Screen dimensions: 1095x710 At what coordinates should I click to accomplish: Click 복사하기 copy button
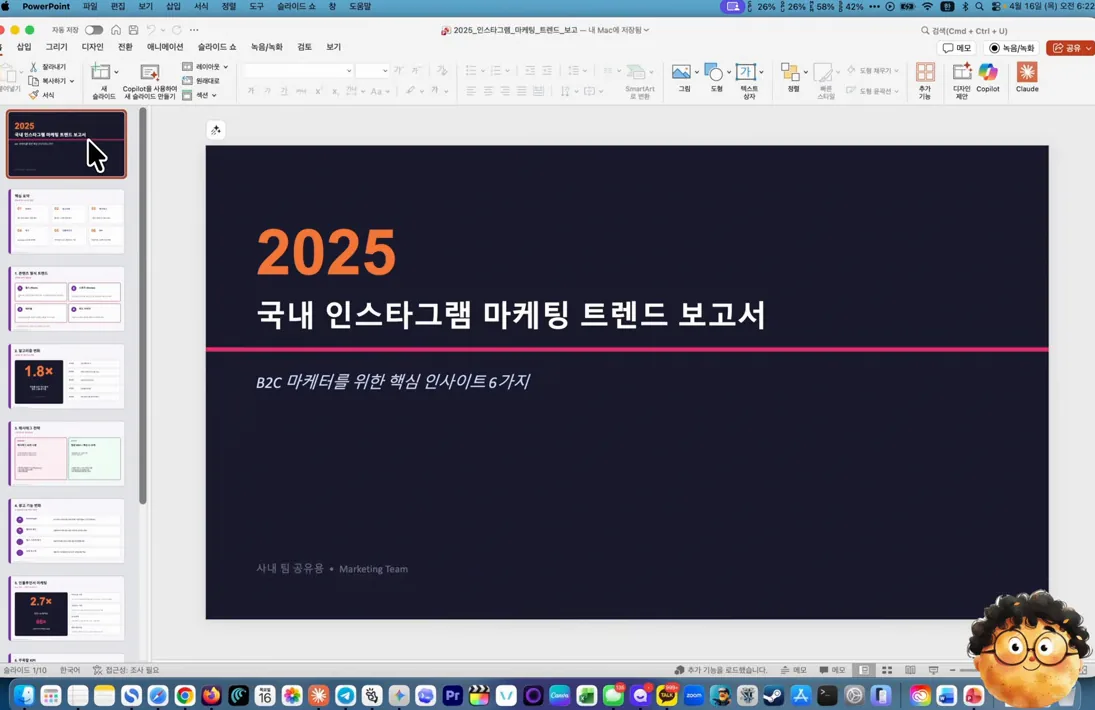pyautogui.click(x=47, y=81)
